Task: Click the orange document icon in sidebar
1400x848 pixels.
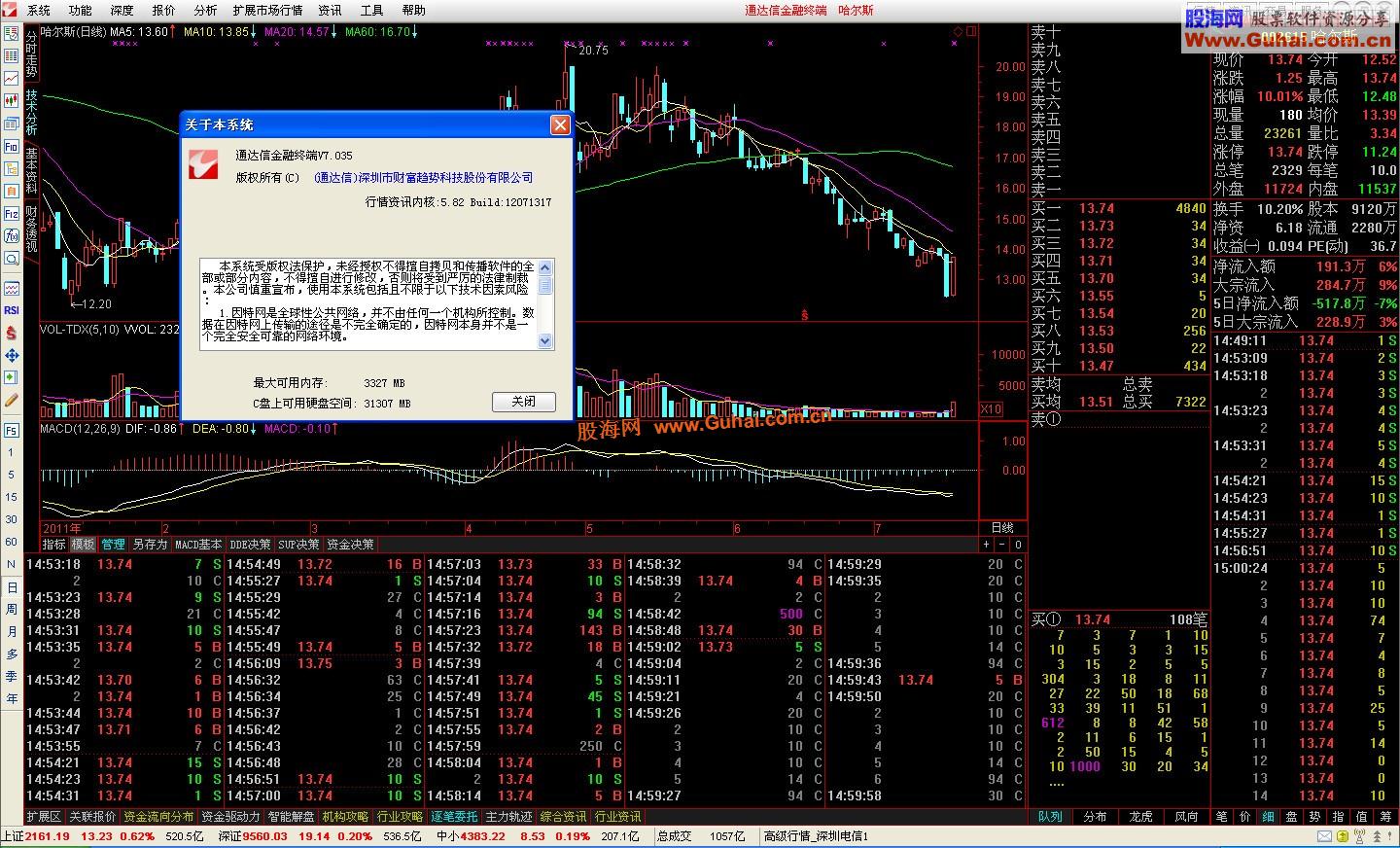Action: tap(12, 190)
